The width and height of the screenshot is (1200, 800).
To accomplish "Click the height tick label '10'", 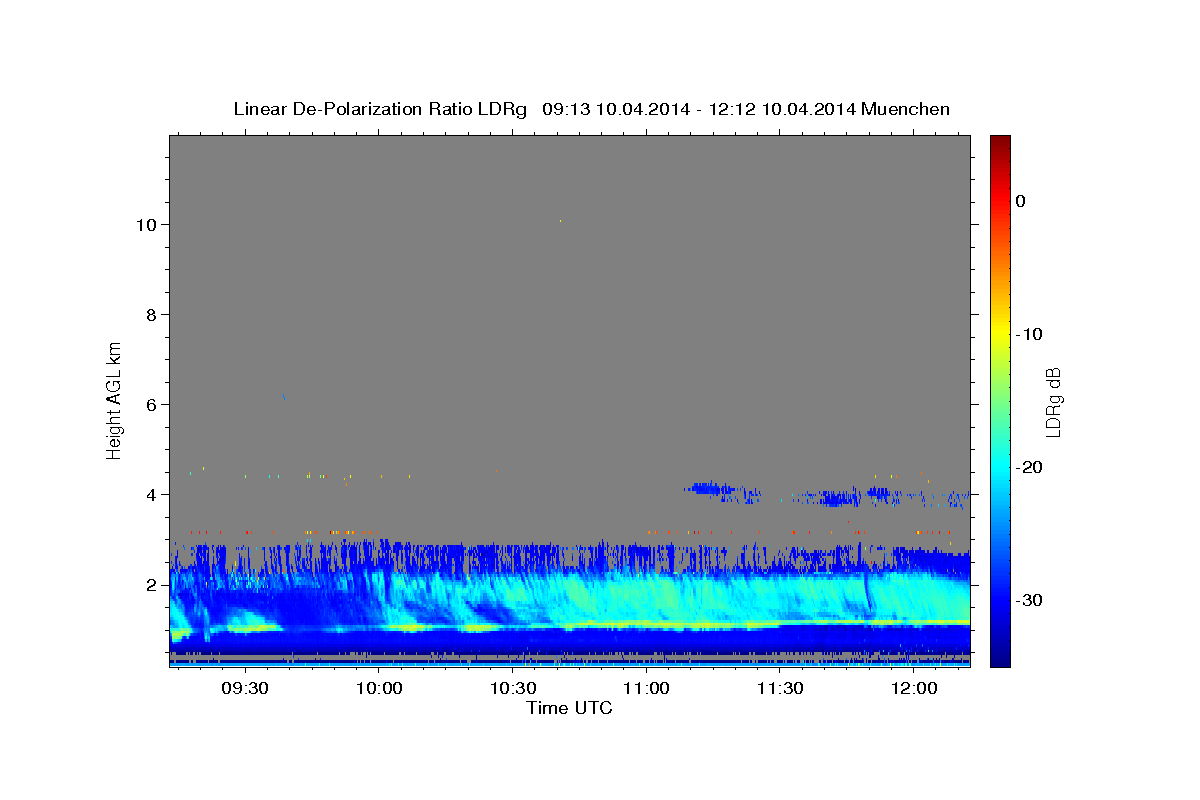I will click(148, 224).
